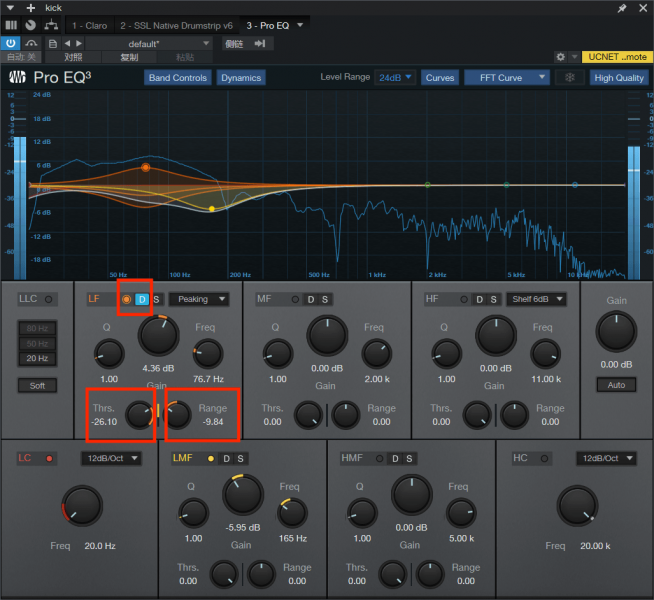
Task: Add a new insert with plus icon
Action: tap(31, 8)
